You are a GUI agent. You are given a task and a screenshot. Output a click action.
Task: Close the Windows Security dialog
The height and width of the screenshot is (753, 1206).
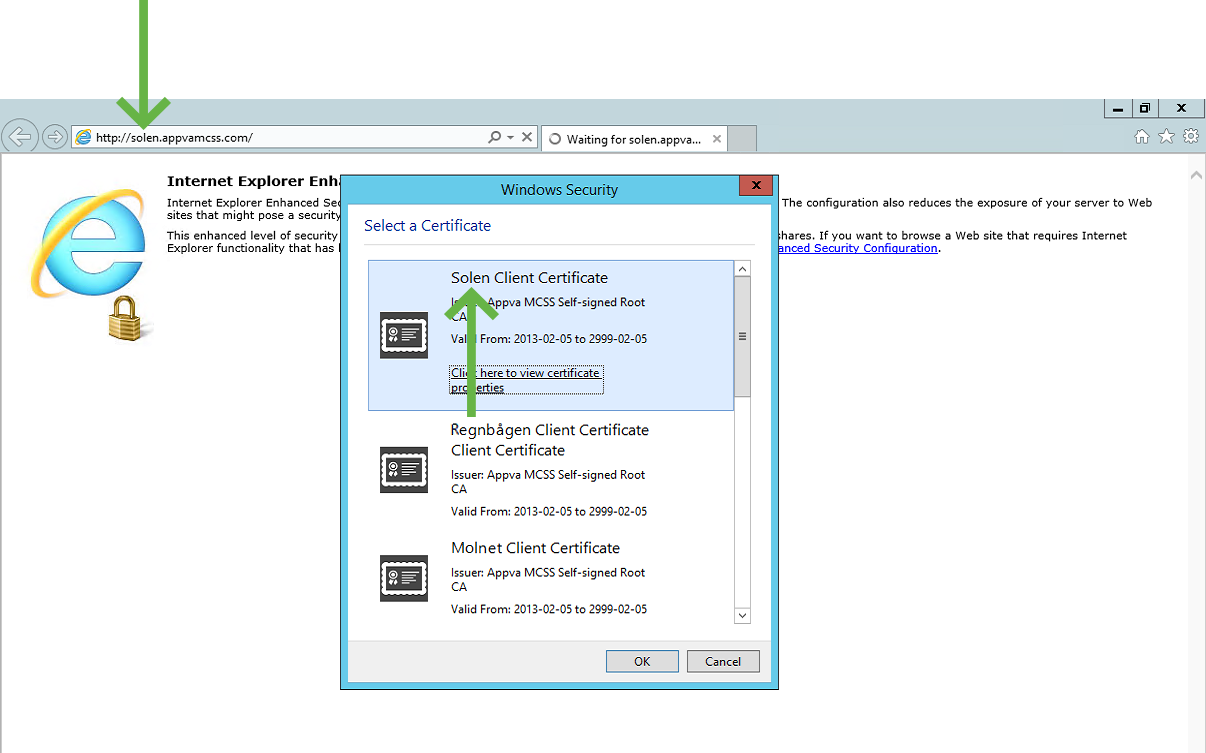(x=755, y=186)
